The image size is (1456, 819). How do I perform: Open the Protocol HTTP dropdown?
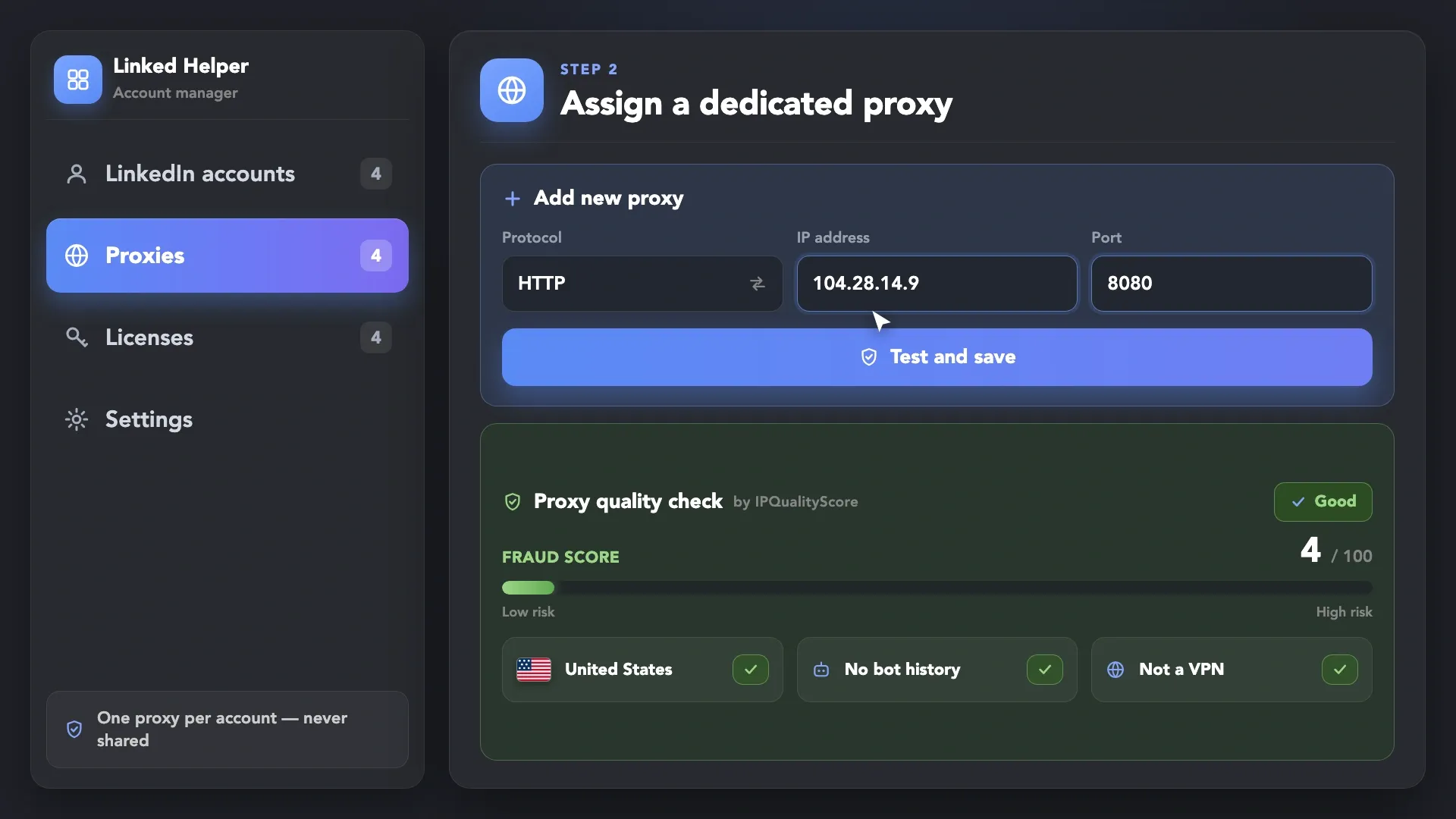point(642,284)
